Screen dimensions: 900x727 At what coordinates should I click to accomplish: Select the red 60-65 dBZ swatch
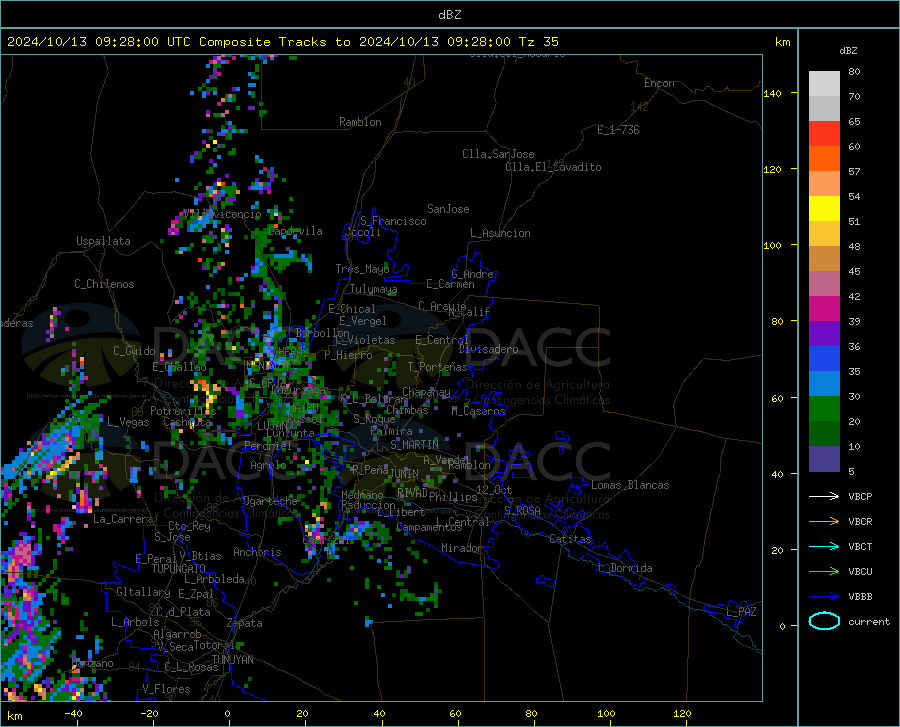click(x=824, y=134)
